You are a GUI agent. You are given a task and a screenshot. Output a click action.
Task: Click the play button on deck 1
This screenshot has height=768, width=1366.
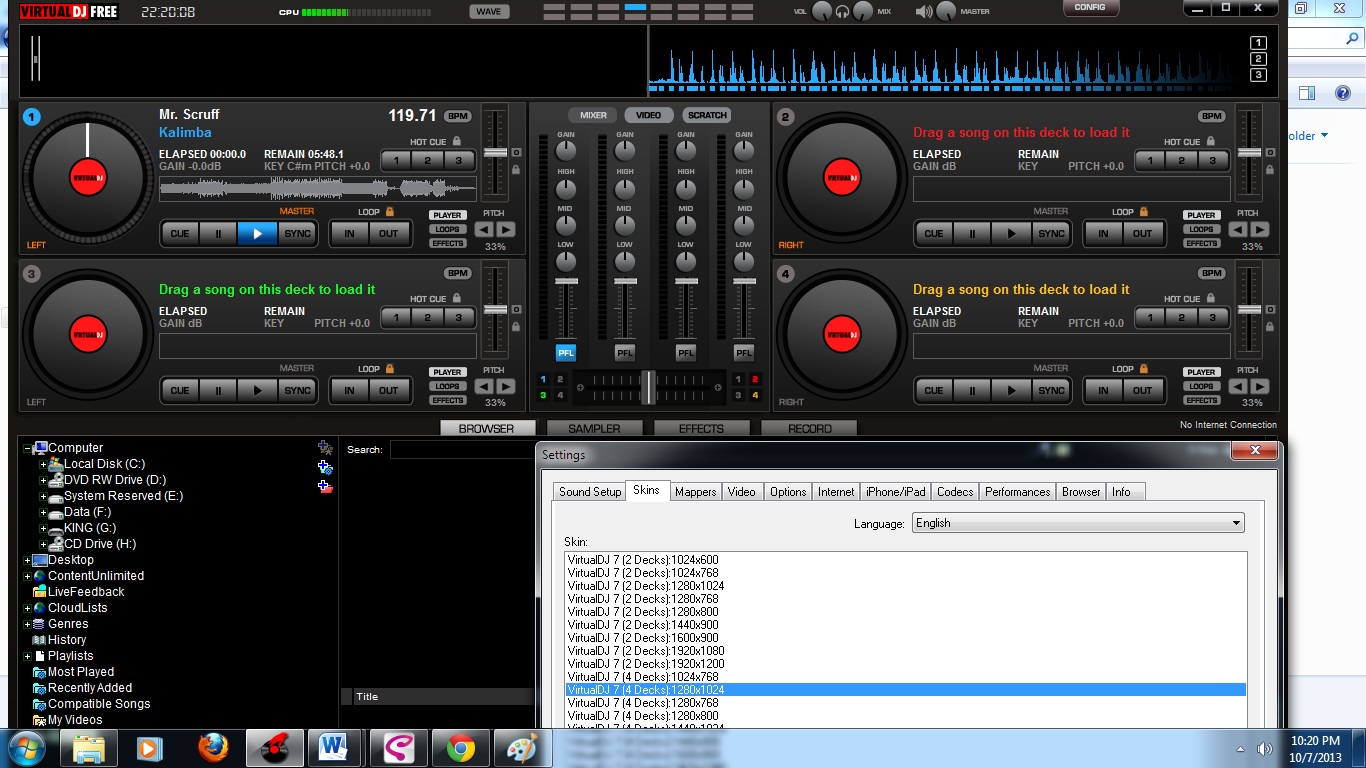point(257,234)
